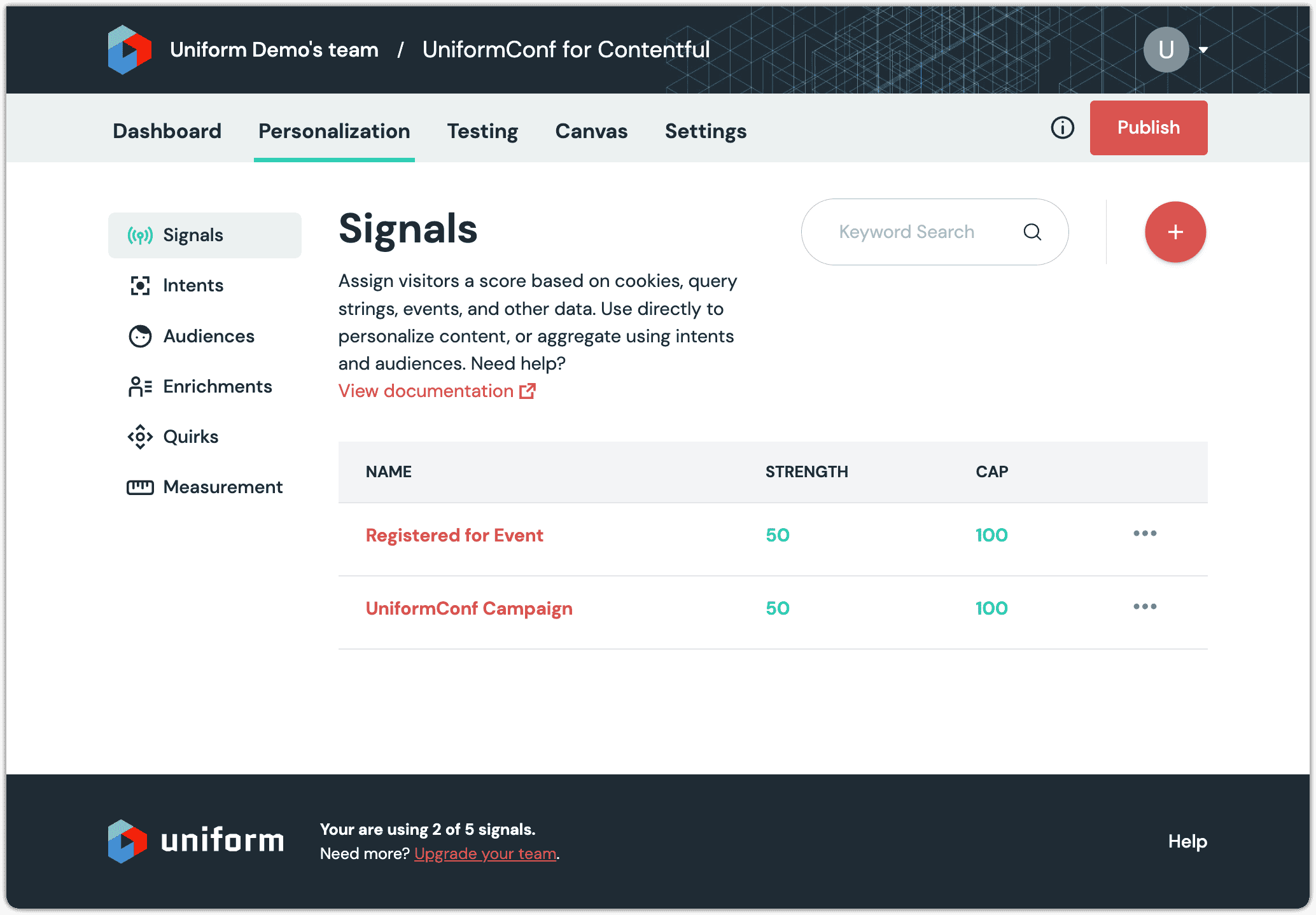Click the Publish button
The width and height of the screenshot is (1316, 915).
[x=1148, y=127]
